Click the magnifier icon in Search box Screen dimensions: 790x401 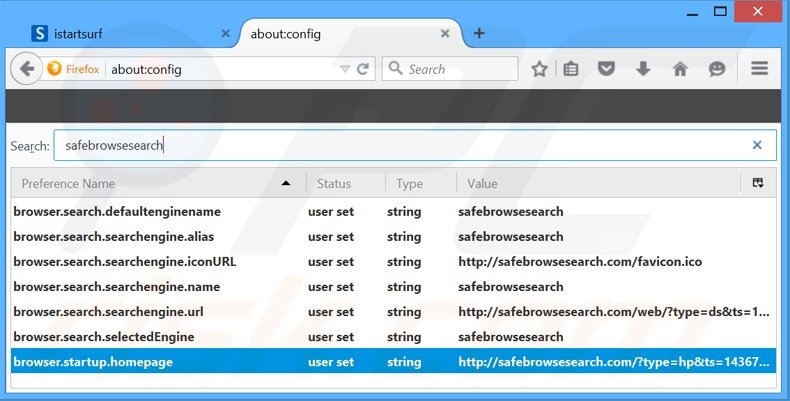coord(396,69)
